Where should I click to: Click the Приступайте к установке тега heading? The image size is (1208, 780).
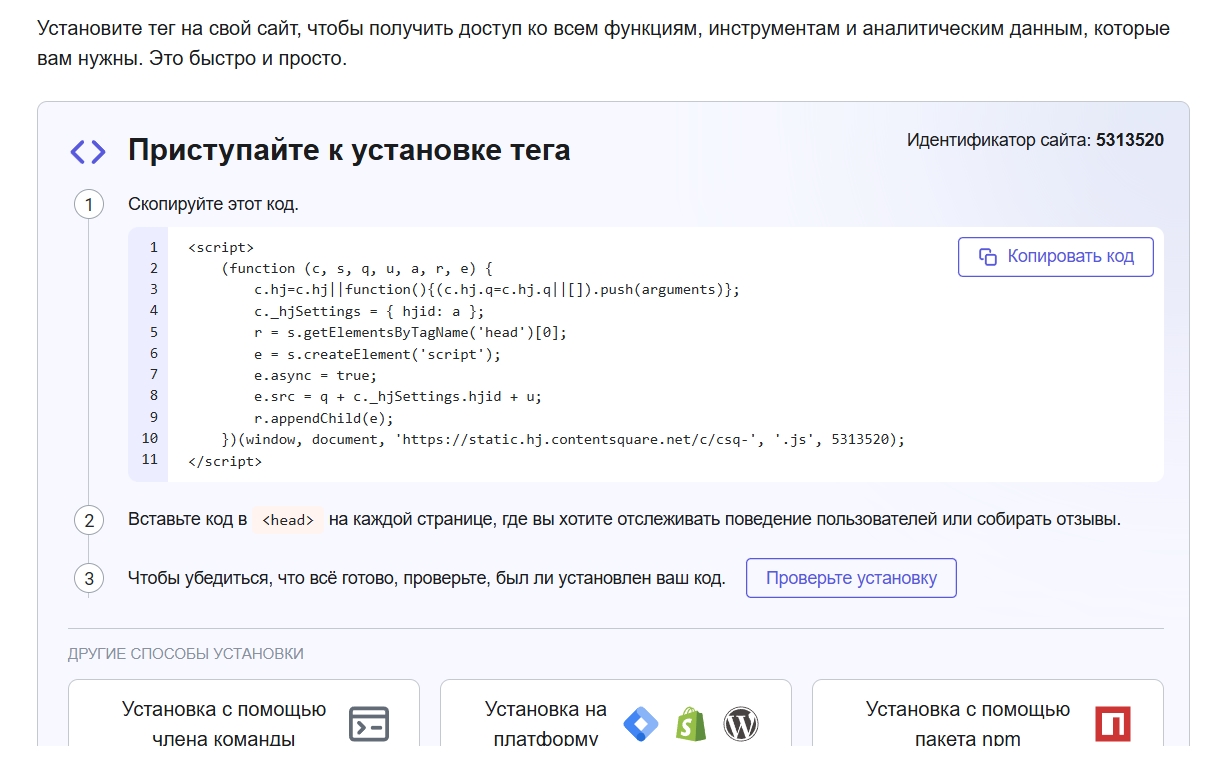(x=349, y=151)
